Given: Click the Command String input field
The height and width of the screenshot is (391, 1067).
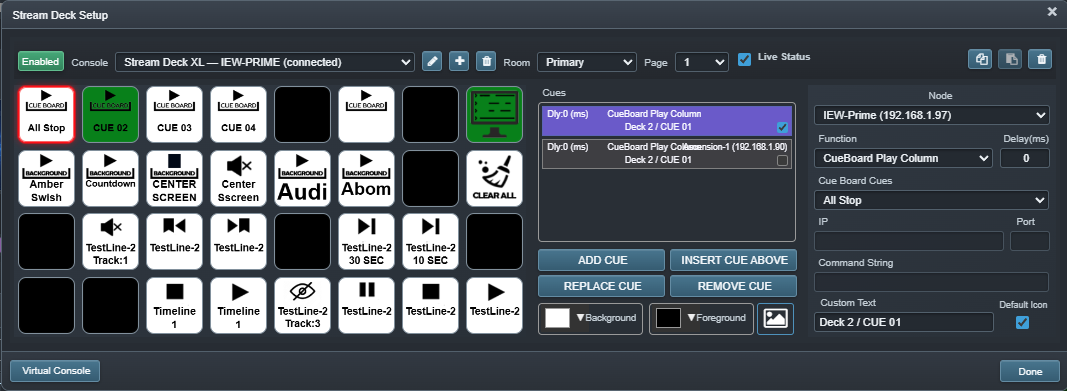Looking at the screenshot, I should (x=932, y=282).
